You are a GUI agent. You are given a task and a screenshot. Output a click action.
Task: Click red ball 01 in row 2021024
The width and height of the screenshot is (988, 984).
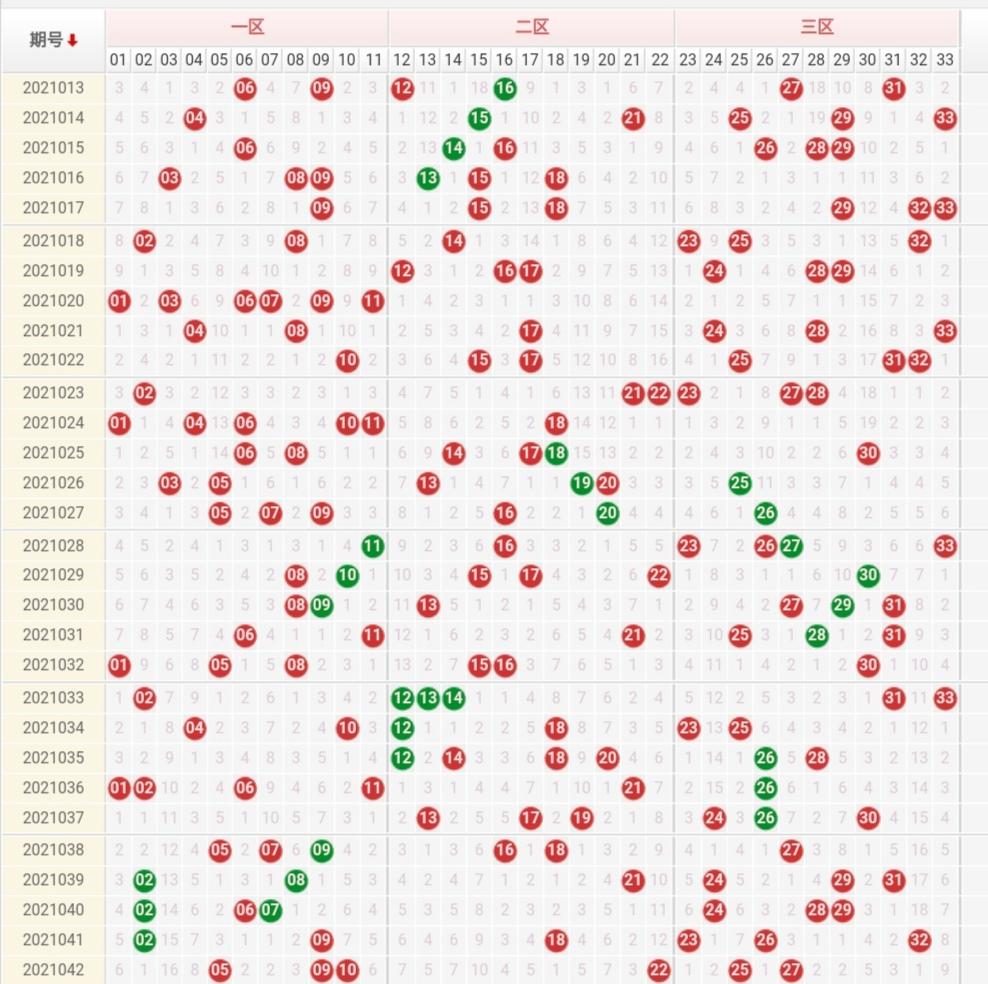click(118, 423)
